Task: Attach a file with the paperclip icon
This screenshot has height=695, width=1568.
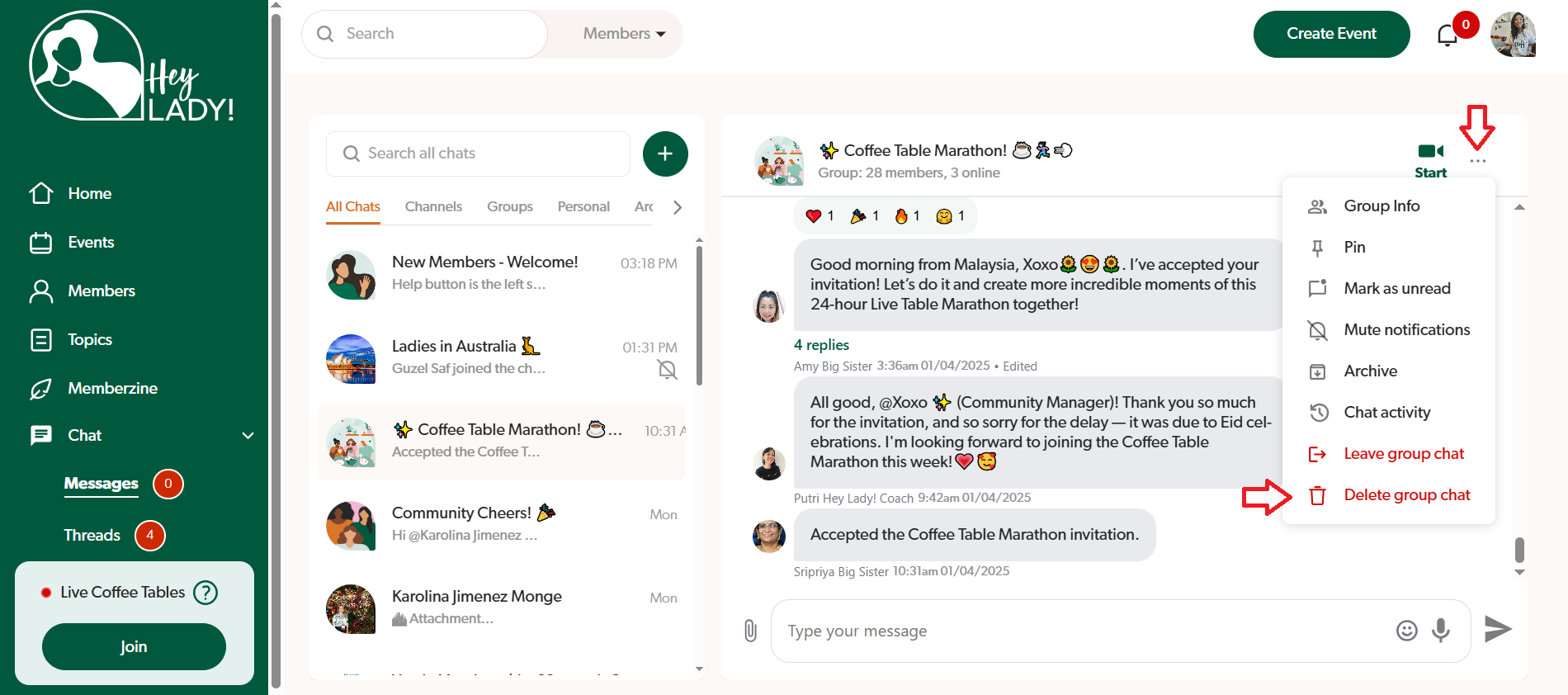Action: 750,631
